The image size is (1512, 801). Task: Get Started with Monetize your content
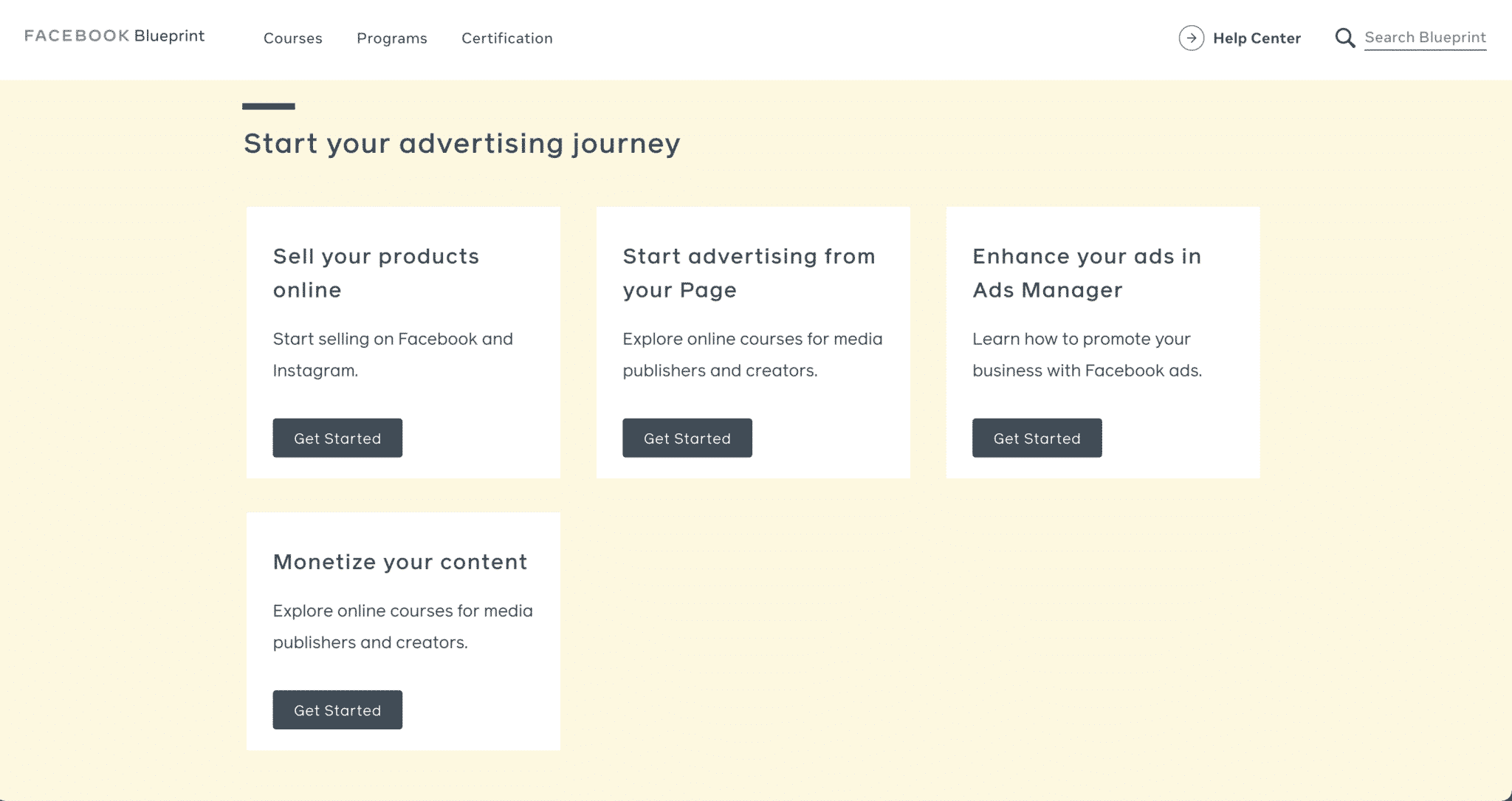click(337, 709)
